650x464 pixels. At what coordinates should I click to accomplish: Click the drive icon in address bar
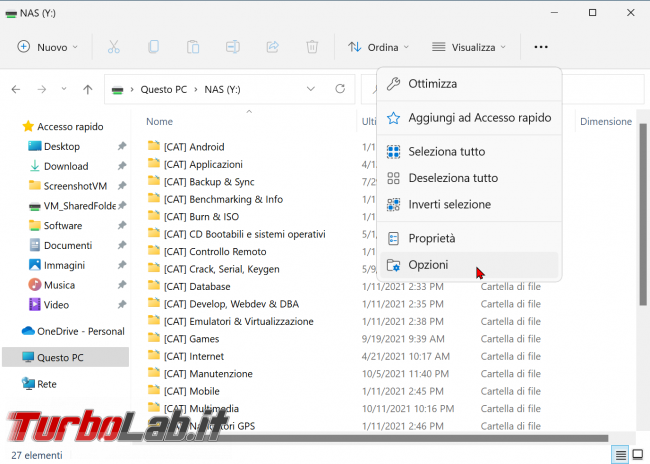coord(118,90)
